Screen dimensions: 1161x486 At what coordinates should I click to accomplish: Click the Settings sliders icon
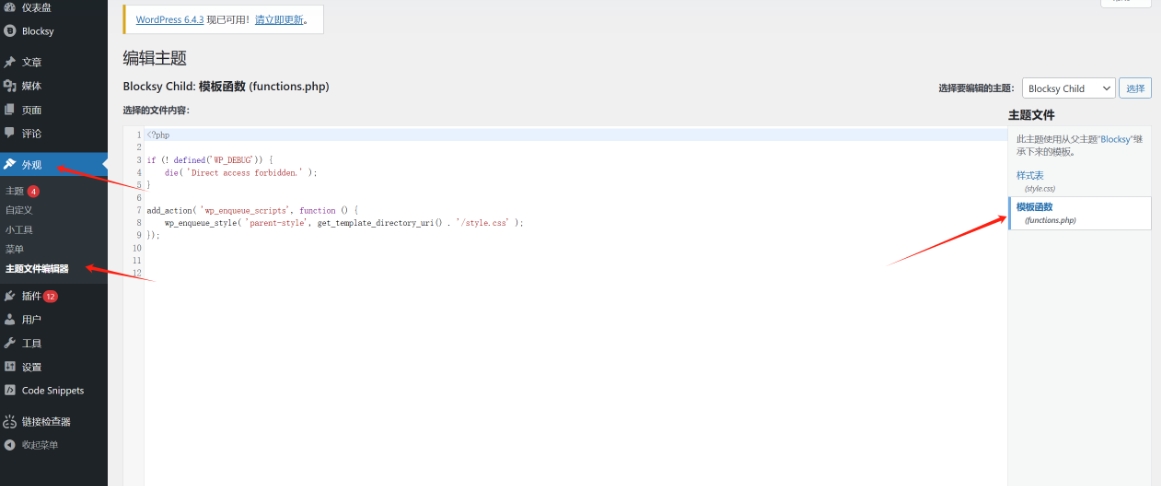(x=10, y=367)
